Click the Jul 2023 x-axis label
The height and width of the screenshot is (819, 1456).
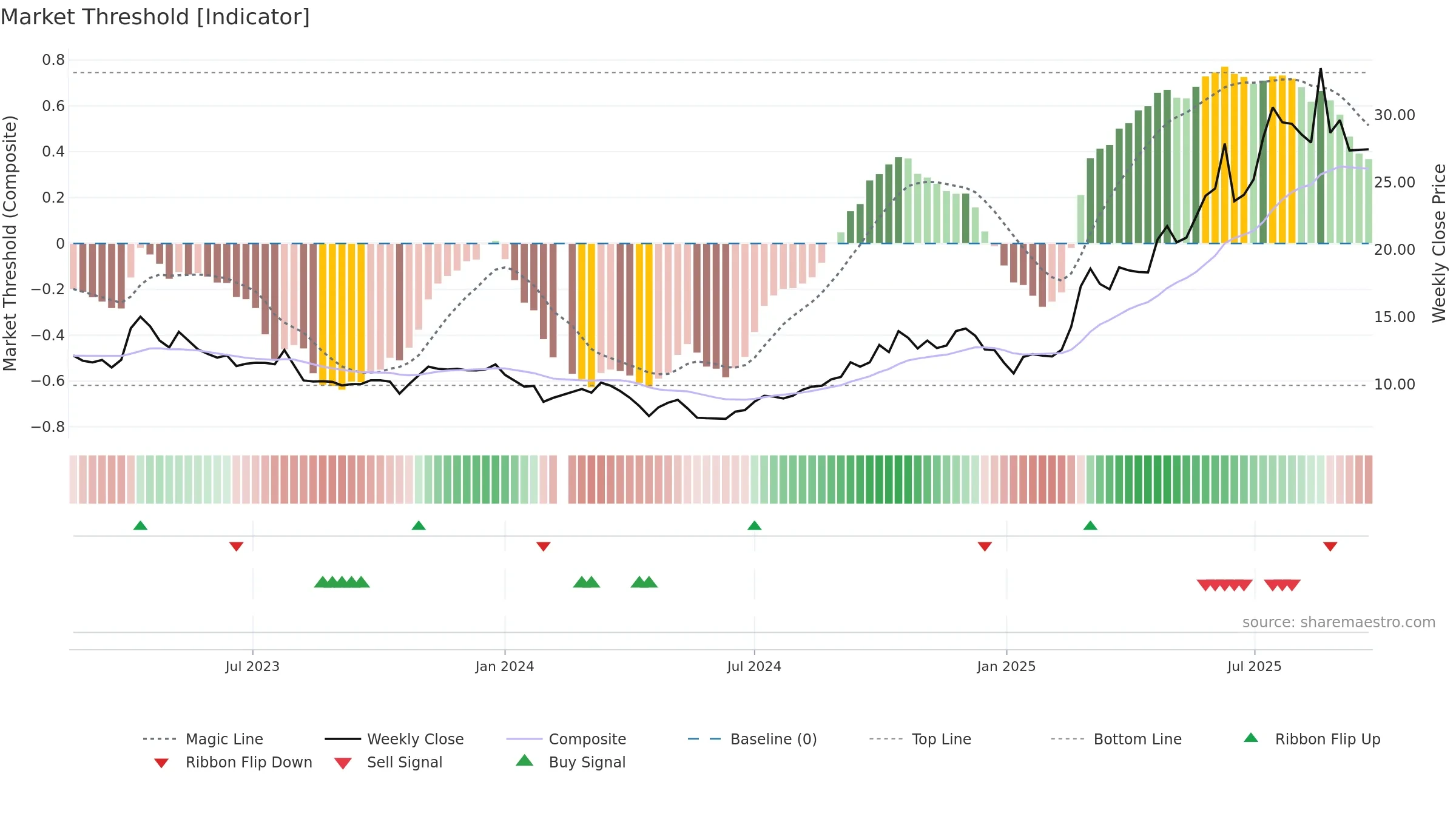[252, 667]
